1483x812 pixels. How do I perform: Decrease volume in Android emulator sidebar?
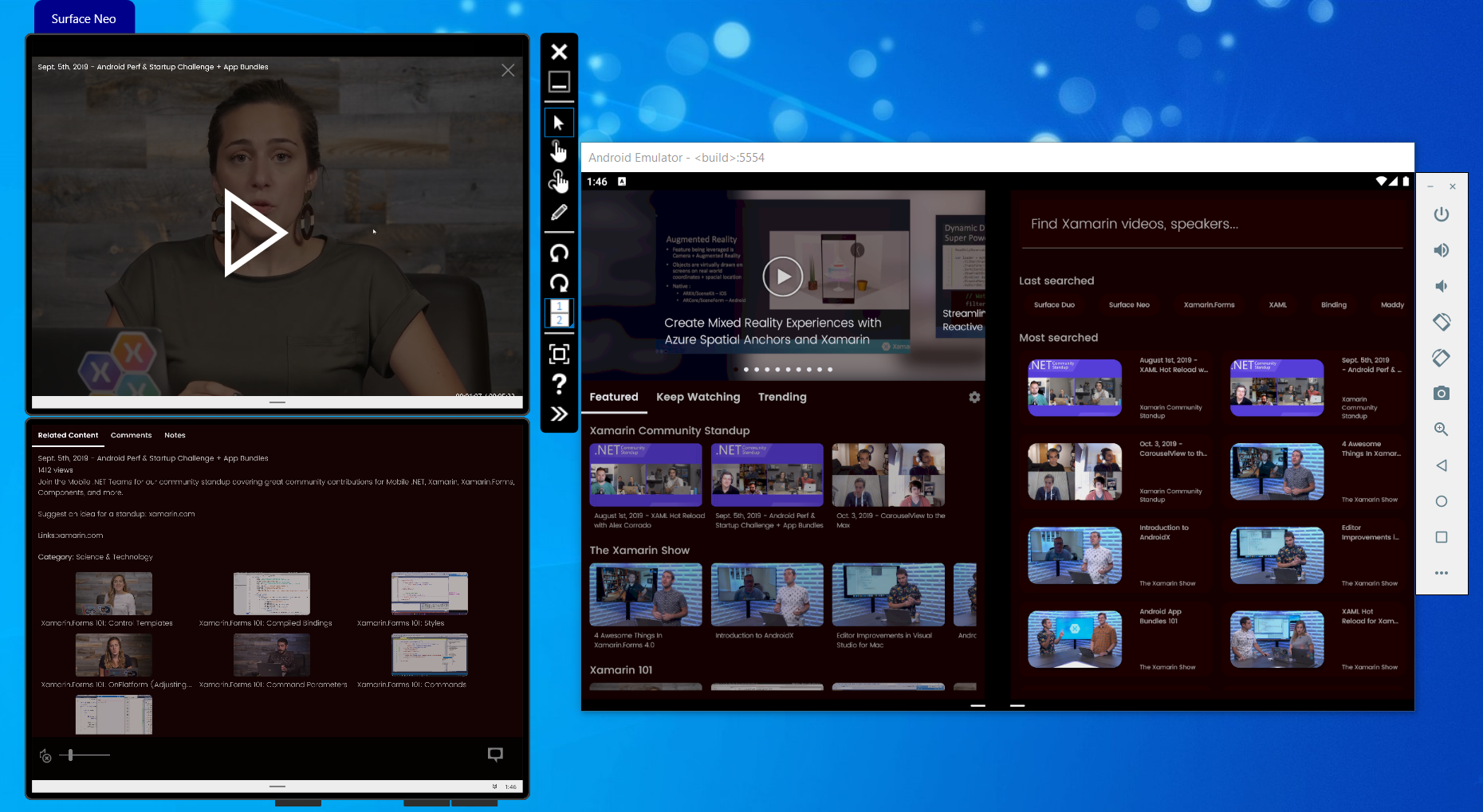[1442, 286]
